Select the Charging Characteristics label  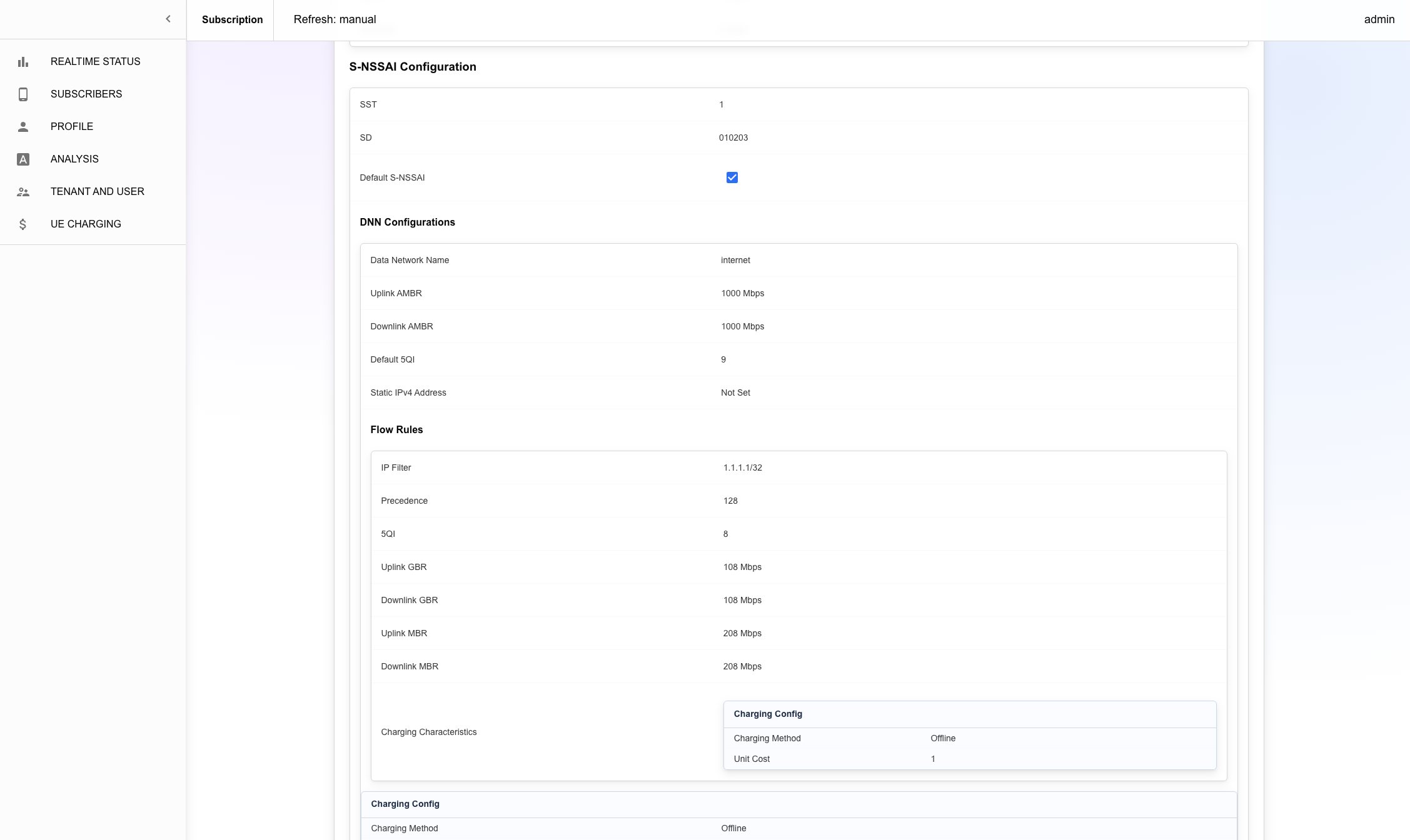click(x=429, y=732)
